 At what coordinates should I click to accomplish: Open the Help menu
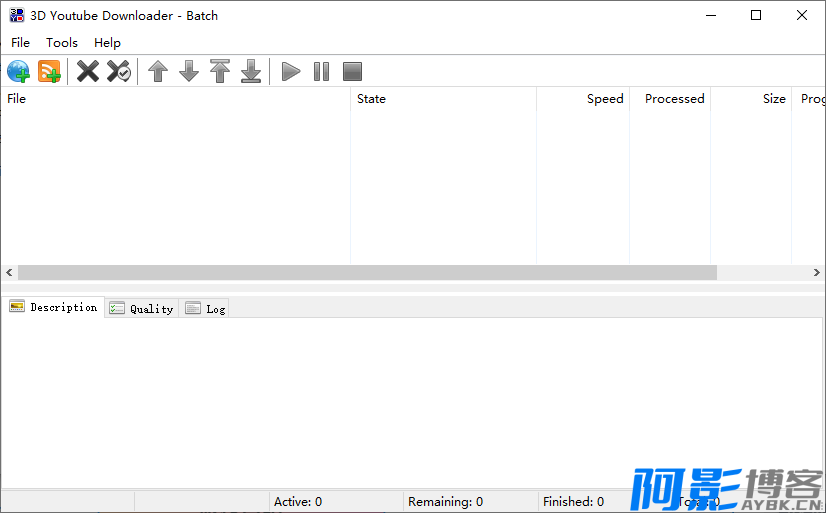tap(107, 43)
